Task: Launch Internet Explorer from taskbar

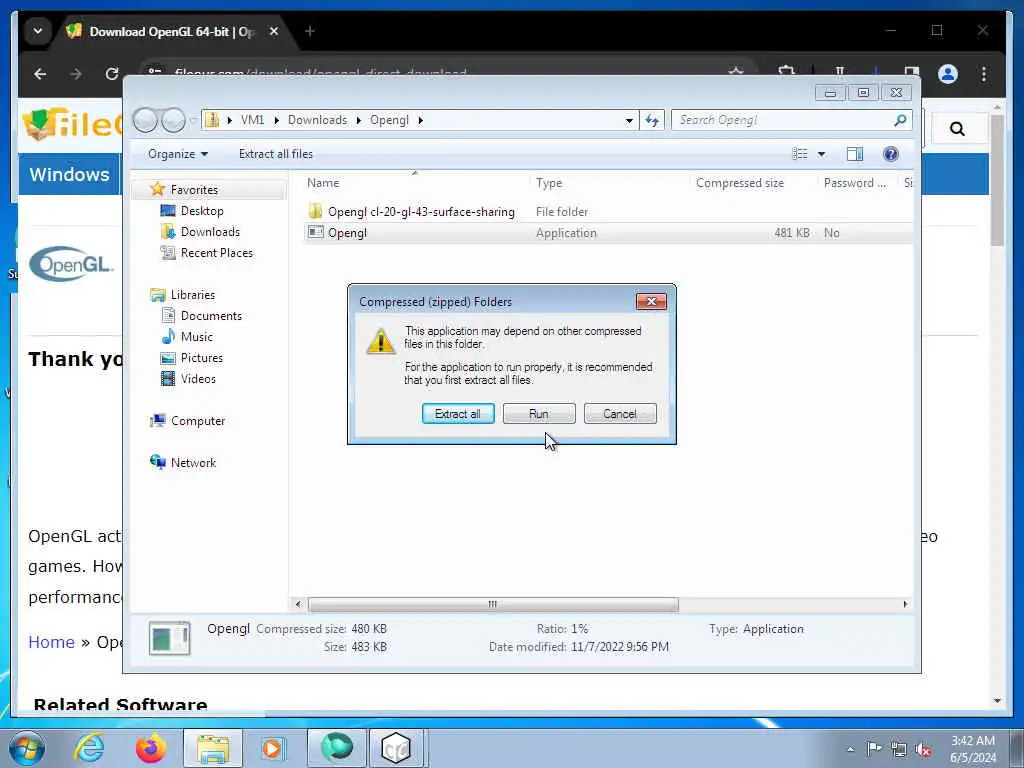Action: [x=89, y=748]
